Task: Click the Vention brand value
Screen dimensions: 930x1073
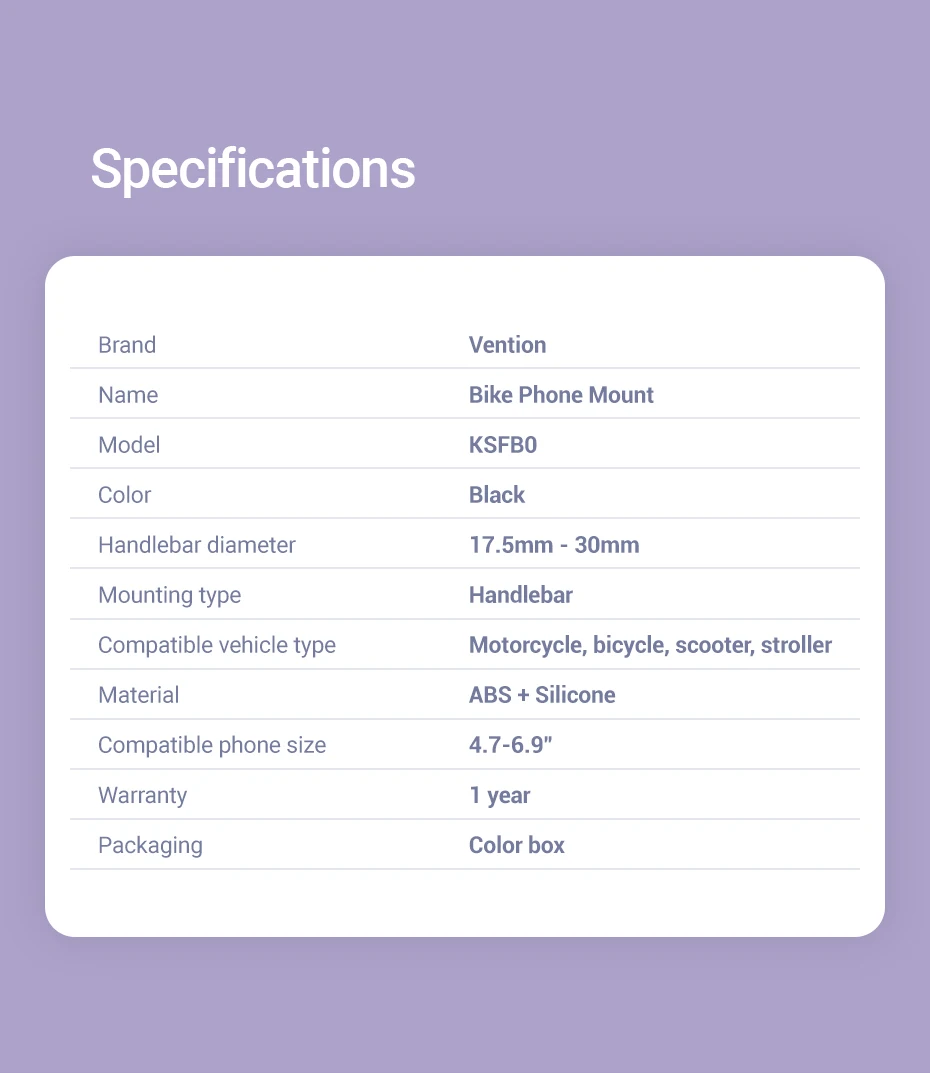Action: click(x=507, y=345)
